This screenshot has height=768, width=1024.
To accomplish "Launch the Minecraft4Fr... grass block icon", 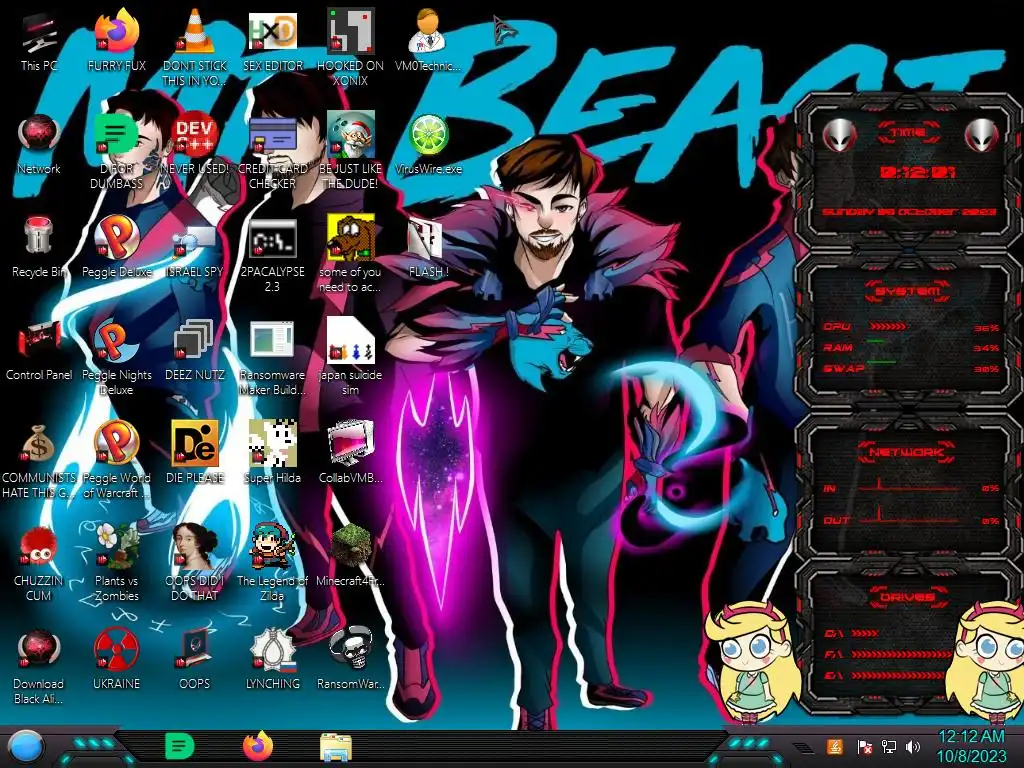I will pyautogui.click(x=350, y=546).
